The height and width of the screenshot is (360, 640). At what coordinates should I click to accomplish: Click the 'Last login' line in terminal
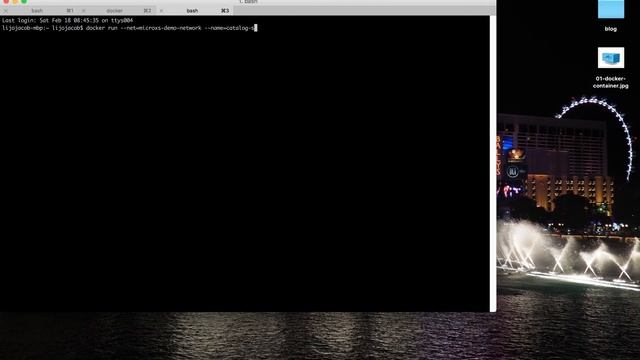point(67,20)
